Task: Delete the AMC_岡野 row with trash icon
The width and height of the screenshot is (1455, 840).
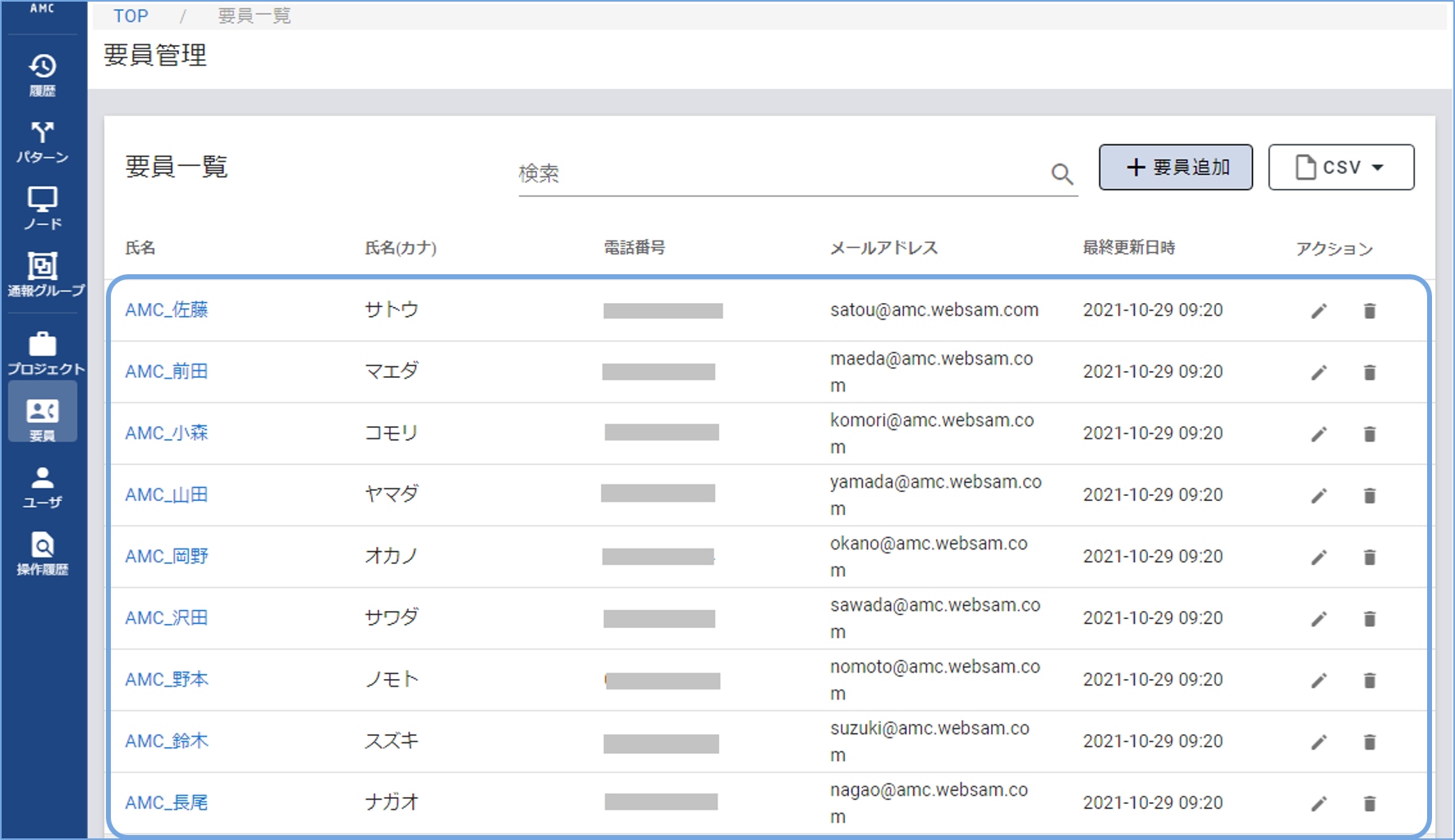Action: (x=1370, y=557)
